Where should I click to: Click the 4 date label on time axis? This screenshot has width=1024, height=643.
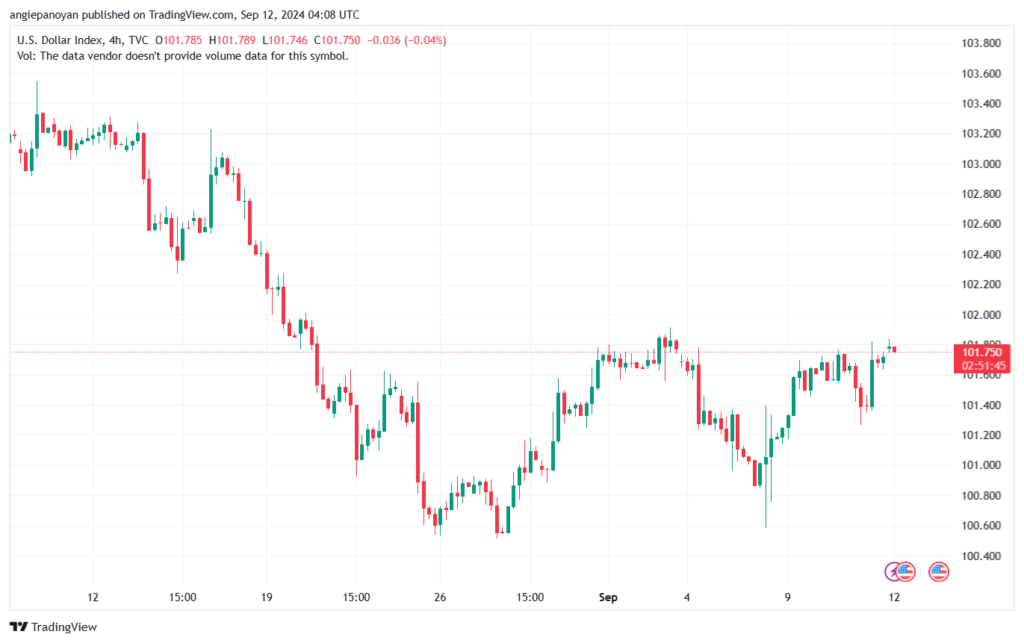[687, 597]
